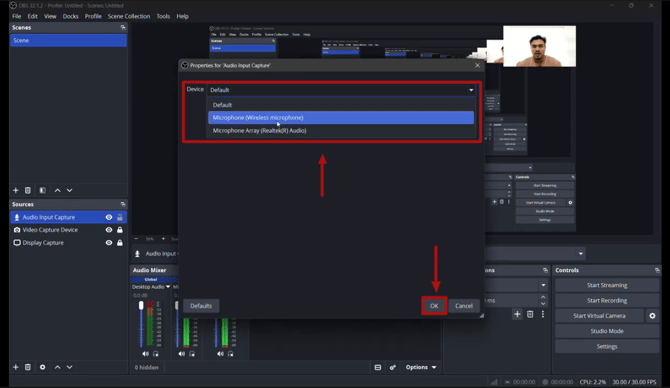Click the Desktop Audio volume fader
This screenshot has height=388, width=670.
point(141,306)
